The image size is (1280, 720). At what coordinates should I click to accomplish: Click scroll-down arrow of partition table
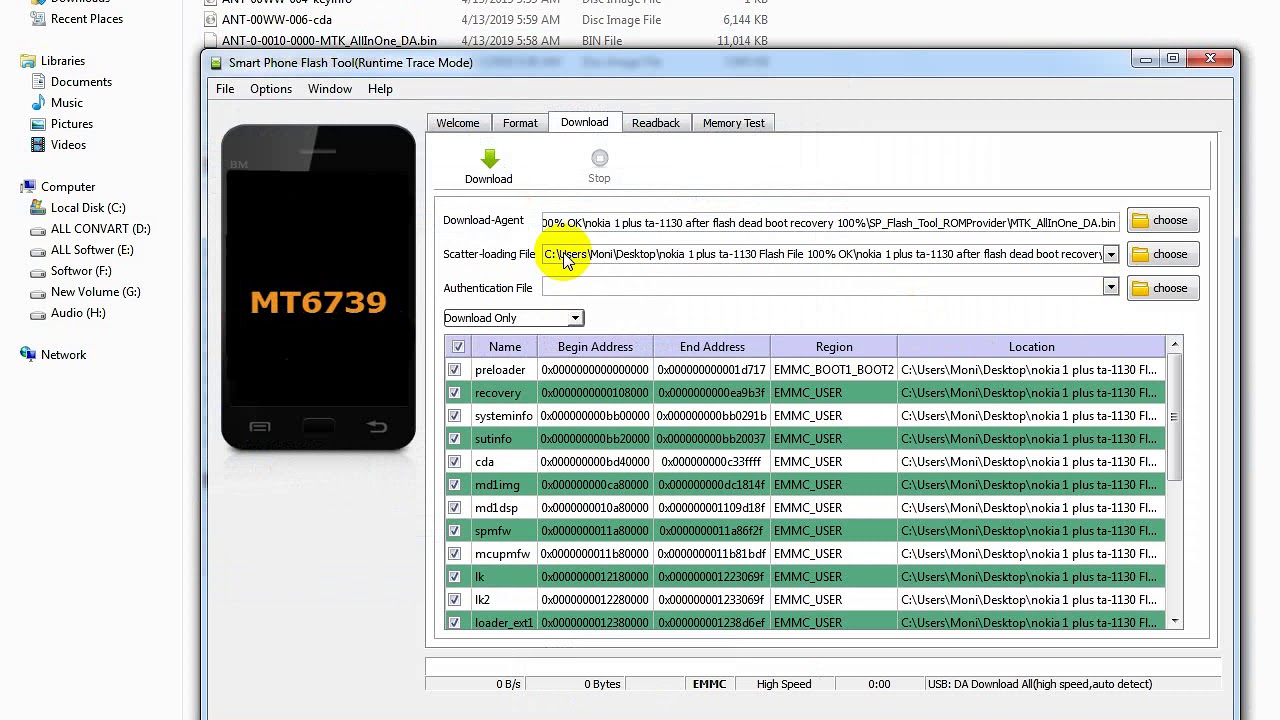[1175, 622]
